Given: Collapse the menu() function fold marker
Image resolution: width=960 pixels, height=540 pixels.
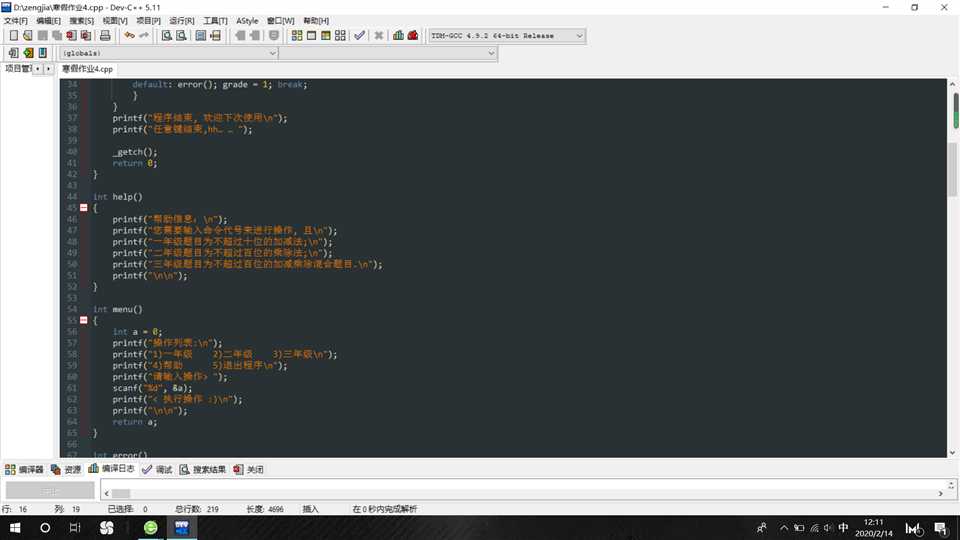Looking at the screenshot, I should click(84, 320).
